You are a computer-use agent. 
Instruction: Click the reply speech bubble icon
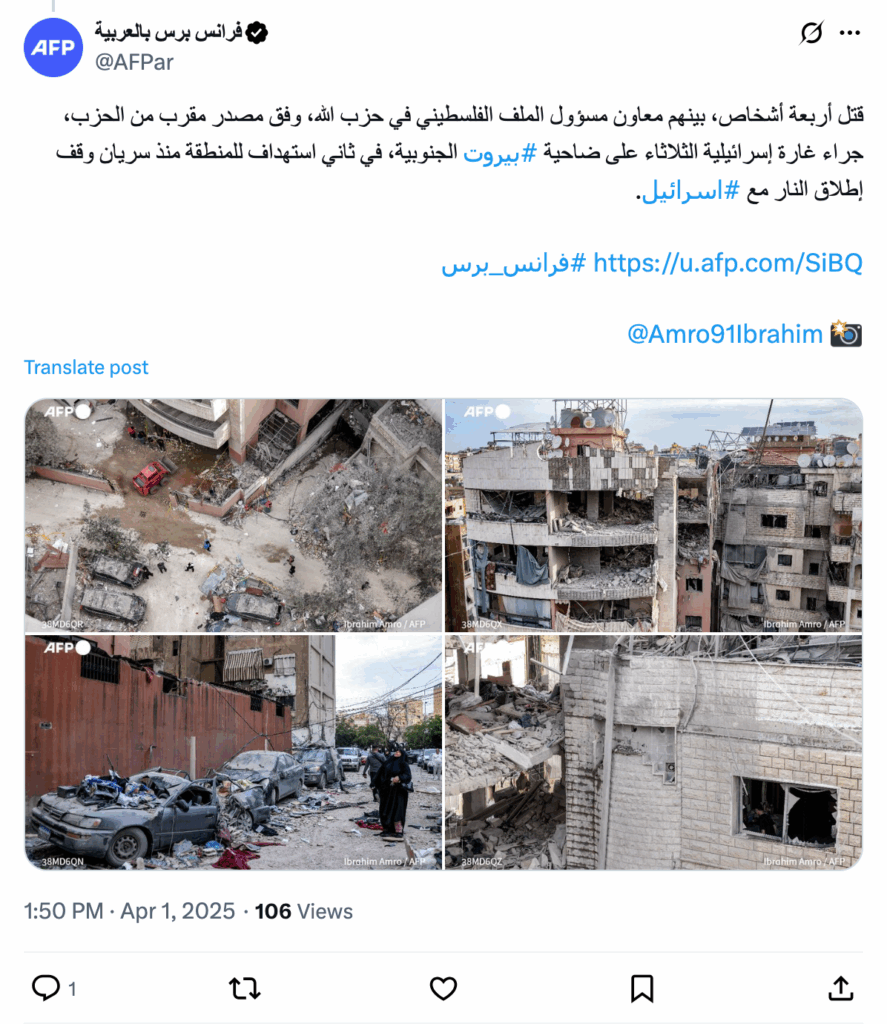click(x=46, y=988)
